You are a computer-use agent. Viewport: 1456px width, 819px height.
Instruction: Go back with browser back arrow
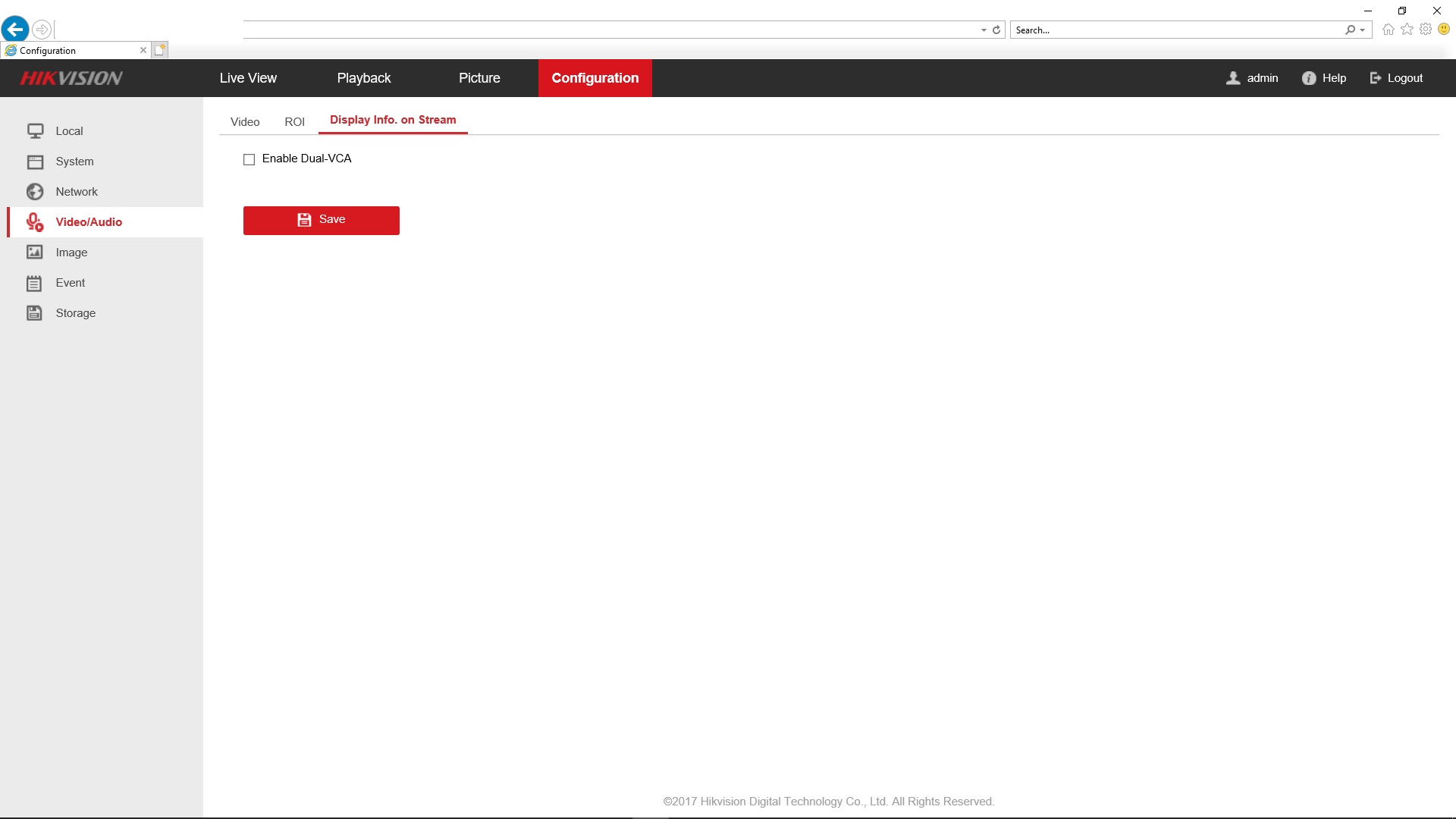point(15,30)
